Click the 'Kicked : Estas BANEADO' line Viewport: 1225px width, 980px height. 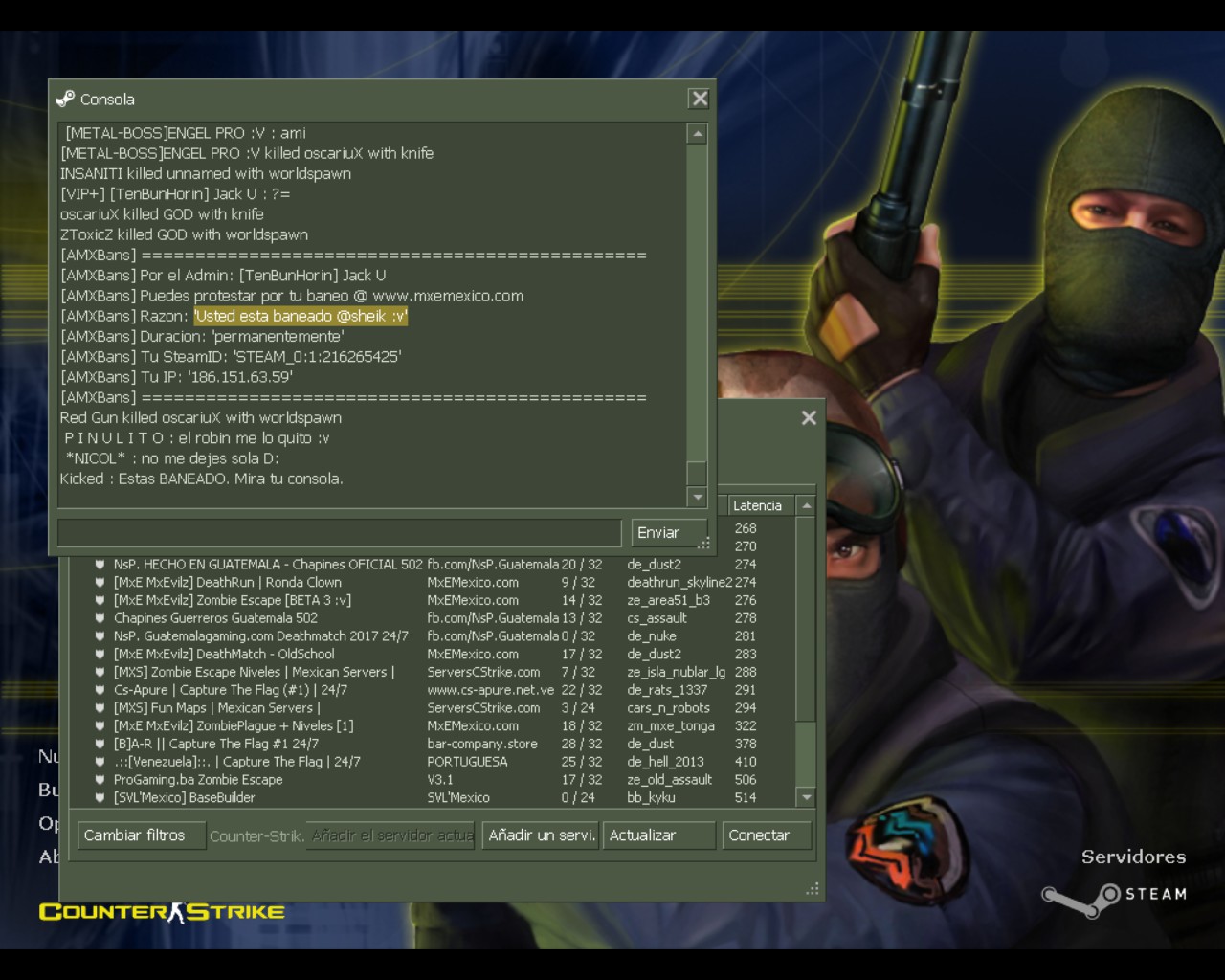[x=201, y=479]
